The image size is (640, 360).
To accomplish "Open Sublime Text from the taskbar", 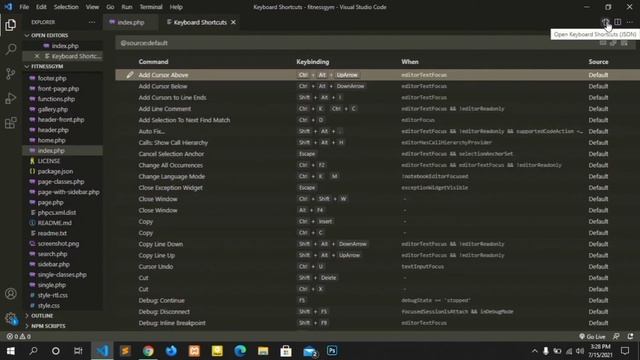I will click(125, 351).
